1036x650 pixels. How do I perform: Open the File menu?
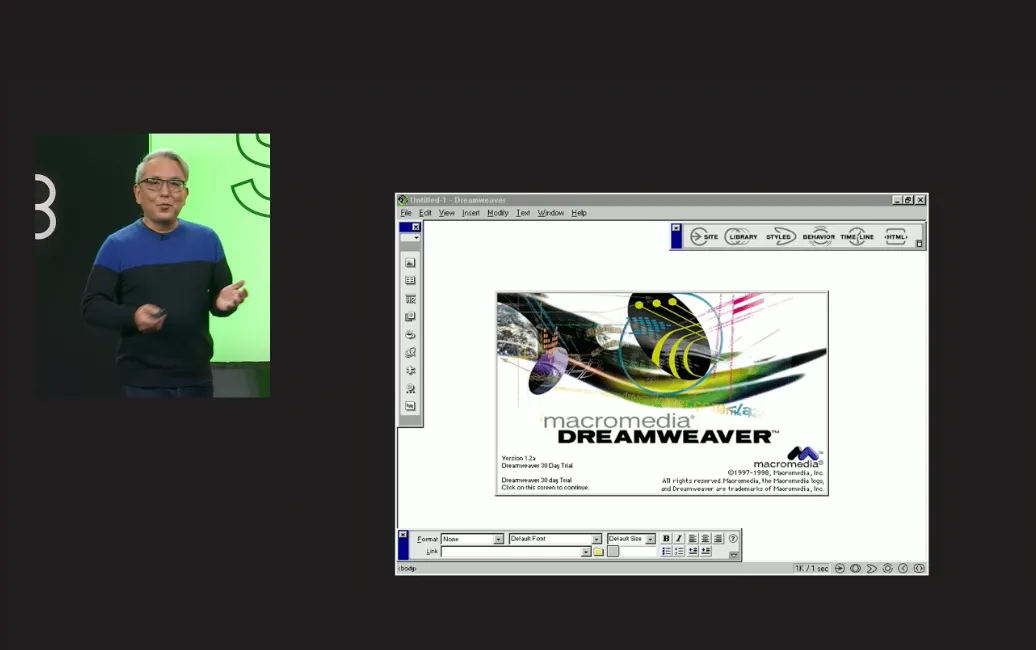click(x=406, y=213)
